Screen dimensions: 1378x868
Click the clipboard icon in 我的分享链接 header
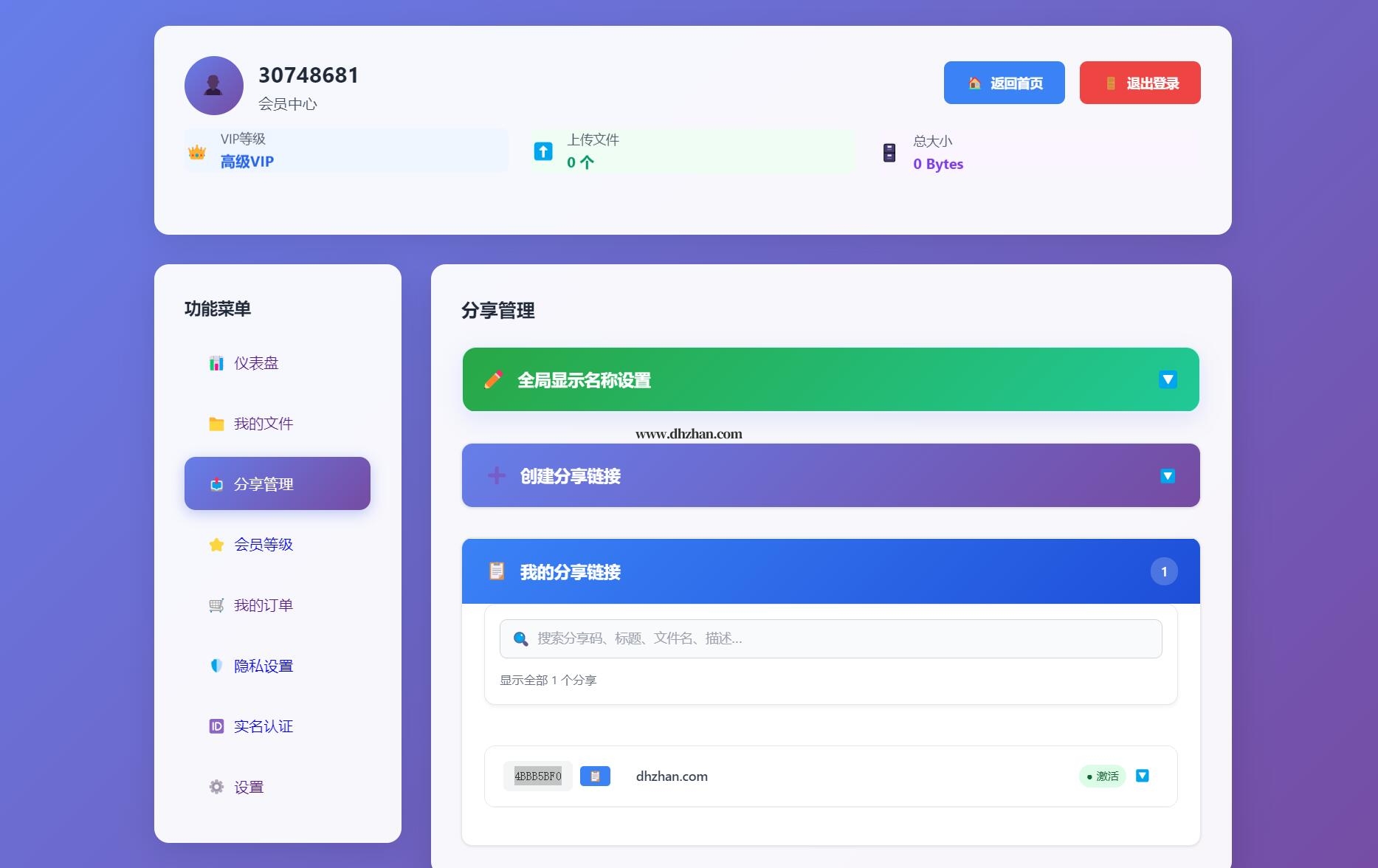coord(497,571)
